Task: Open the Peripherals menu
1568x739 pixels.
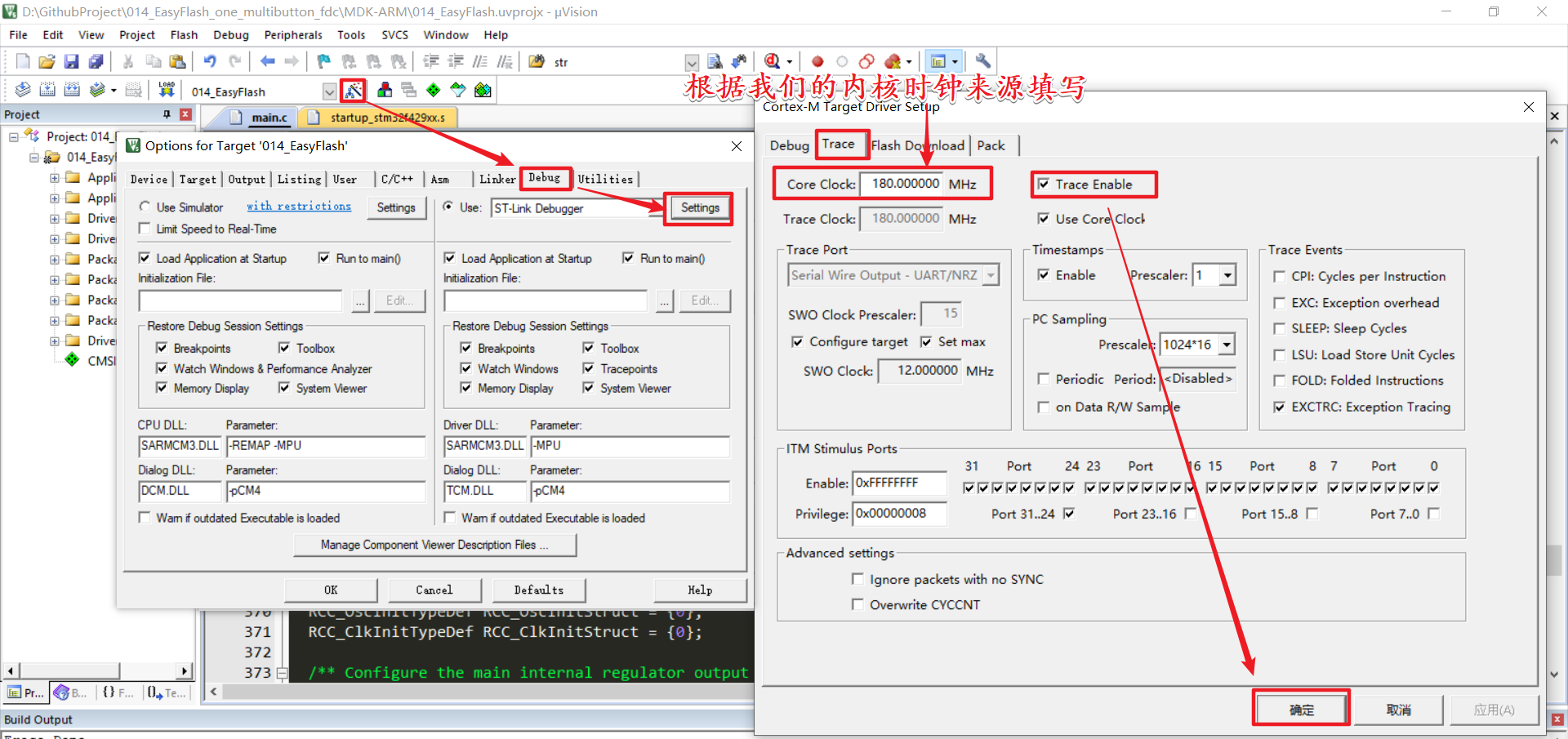Action: coord(293,35)
